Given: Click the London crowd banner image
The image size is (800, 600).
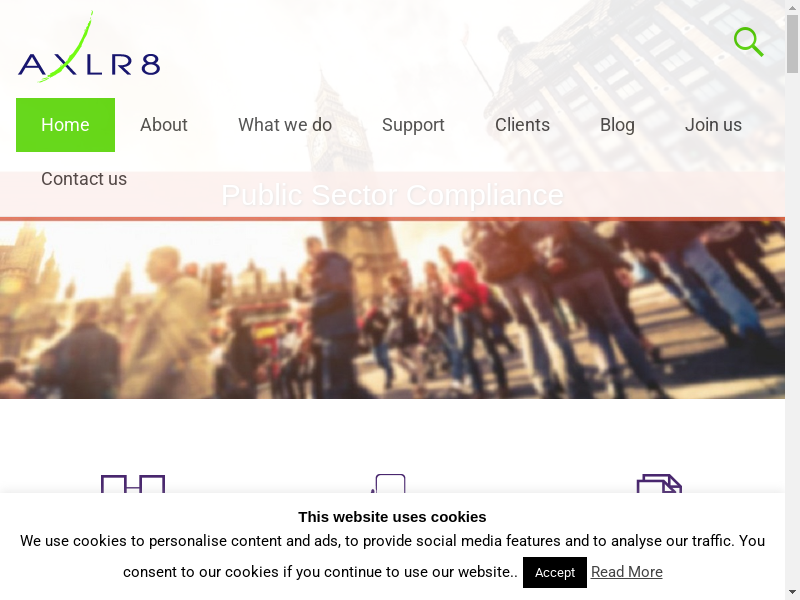Looking at the screenshot, I should tap(392, 310).
